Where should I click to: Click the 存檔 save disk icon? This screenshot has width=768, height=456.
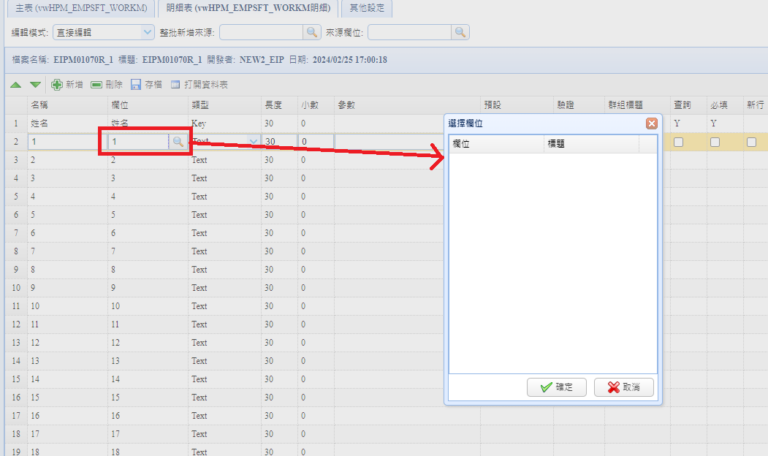[x=136, y=86]
